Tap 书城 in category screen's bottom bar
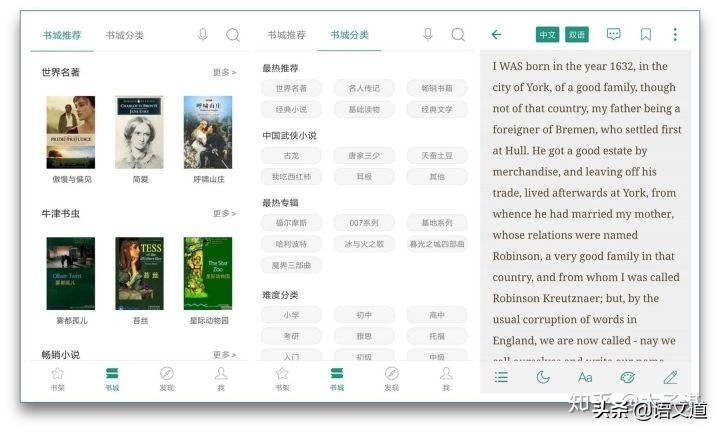Screen dimensions: 720x432 pyautogui.click(x=337, y=379)
